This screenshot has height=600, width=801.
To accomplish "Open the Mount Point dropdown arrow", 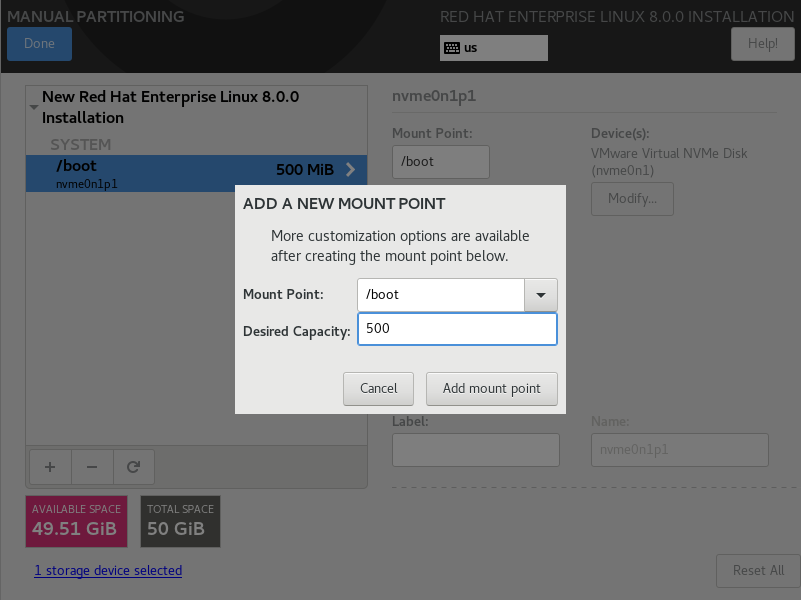I will pyautogui.click(x=540, y=295).
